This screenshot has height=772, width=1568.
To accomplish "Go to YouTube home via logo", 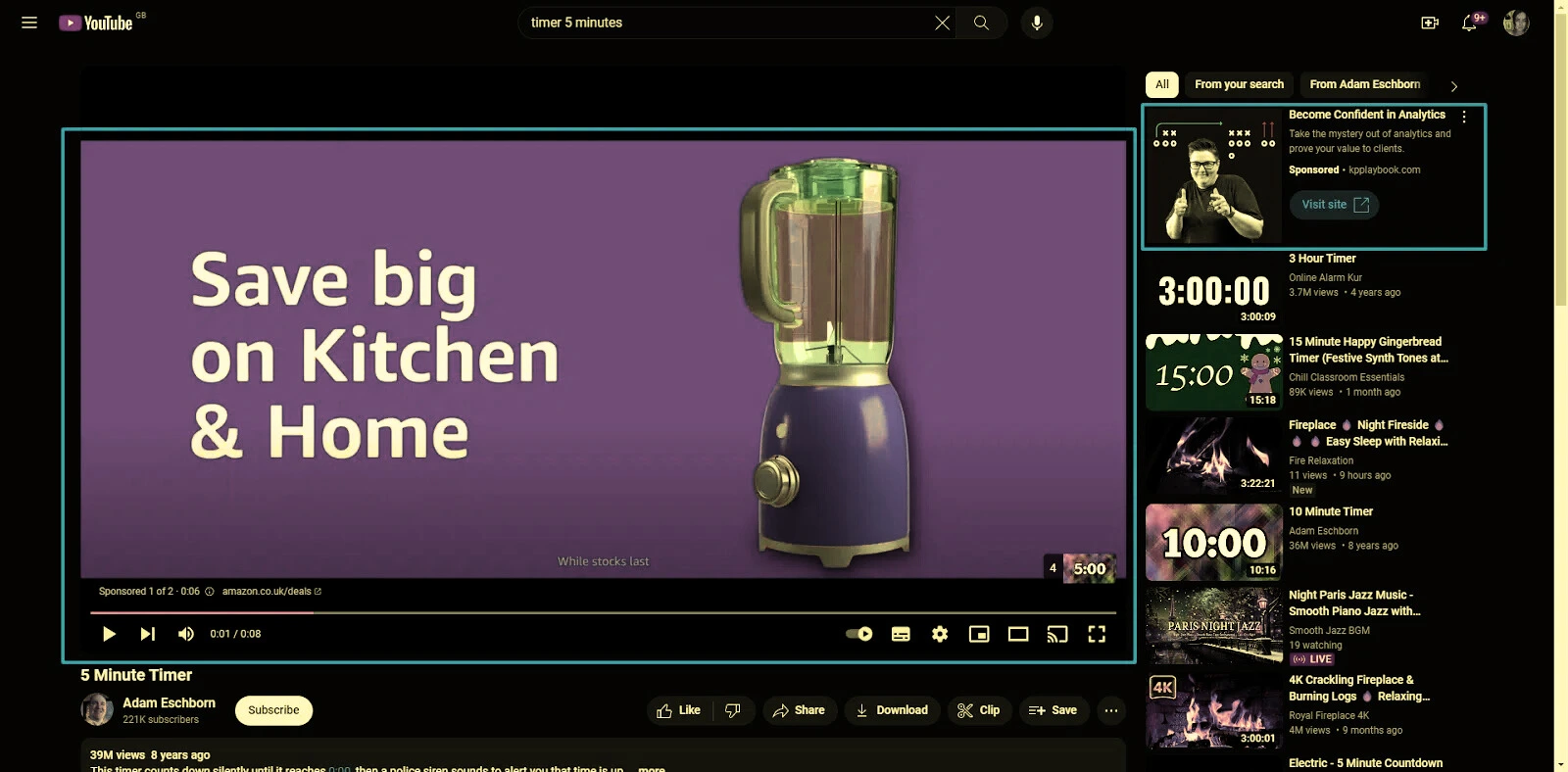I will pyautogui.click(x=96, y=23).
